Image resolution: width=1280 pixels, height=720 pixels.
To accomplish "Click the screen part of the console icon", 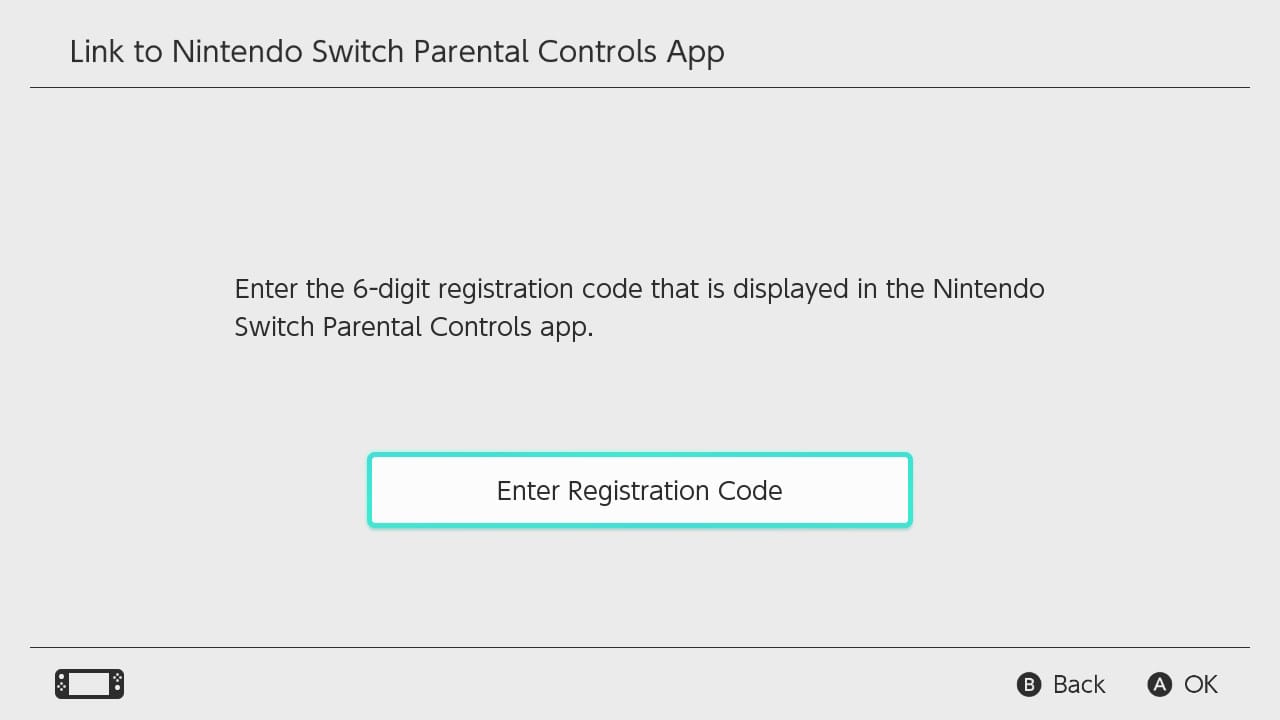I will (89, 684).
